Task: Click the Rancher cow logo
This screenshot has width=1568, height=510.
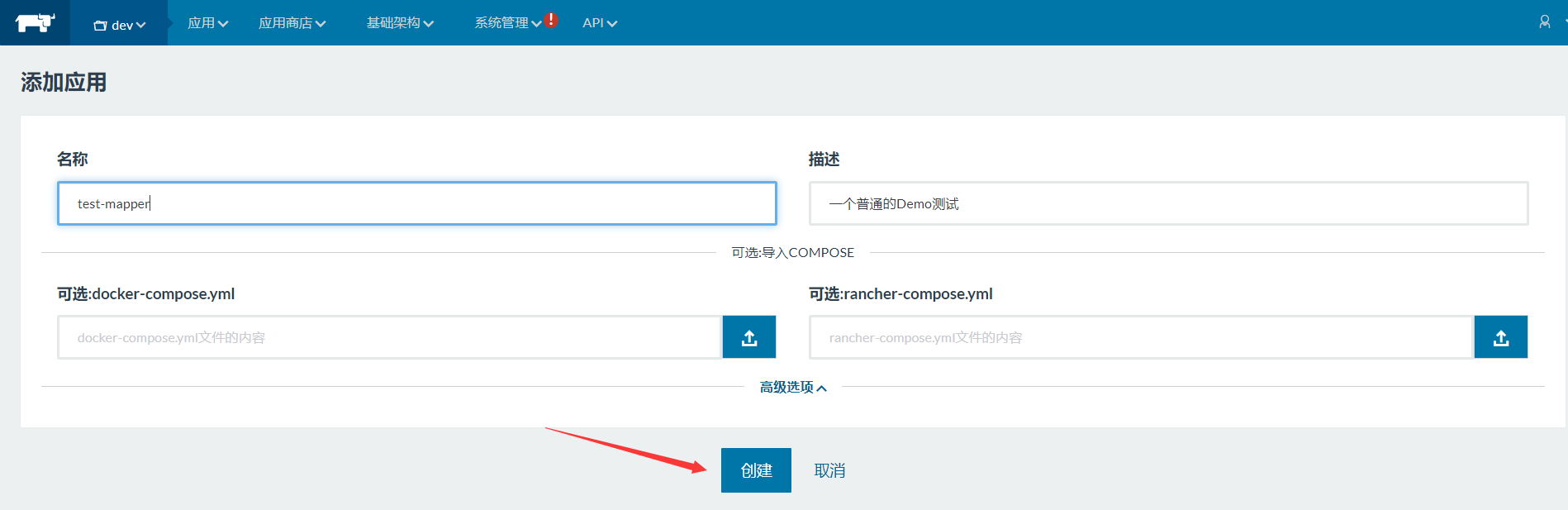Action: 35,22
